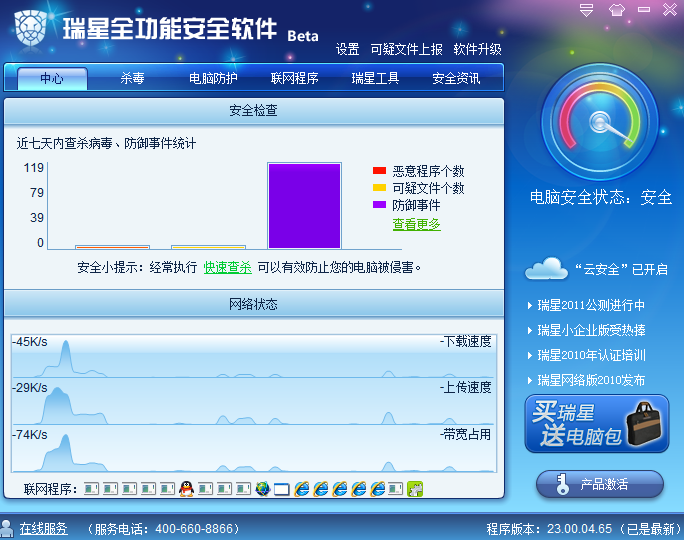
Task: Click arrow beside 瑞星小企业版受热捧
Action: (530, 331)
